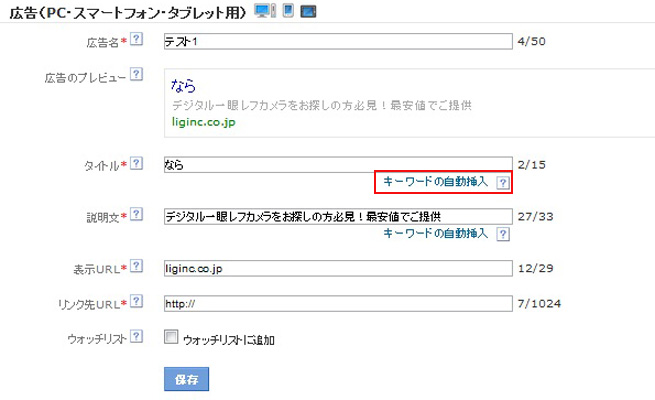Click the PC device icon in header
655x400 pixels.
265,11
